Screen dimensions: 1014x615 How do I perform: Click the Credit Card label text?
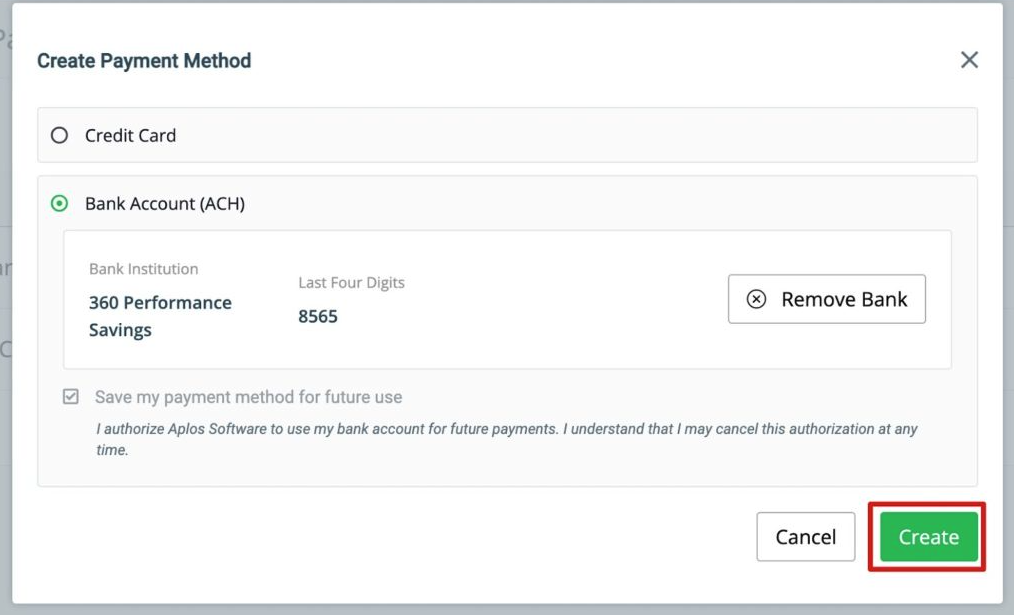130,135
